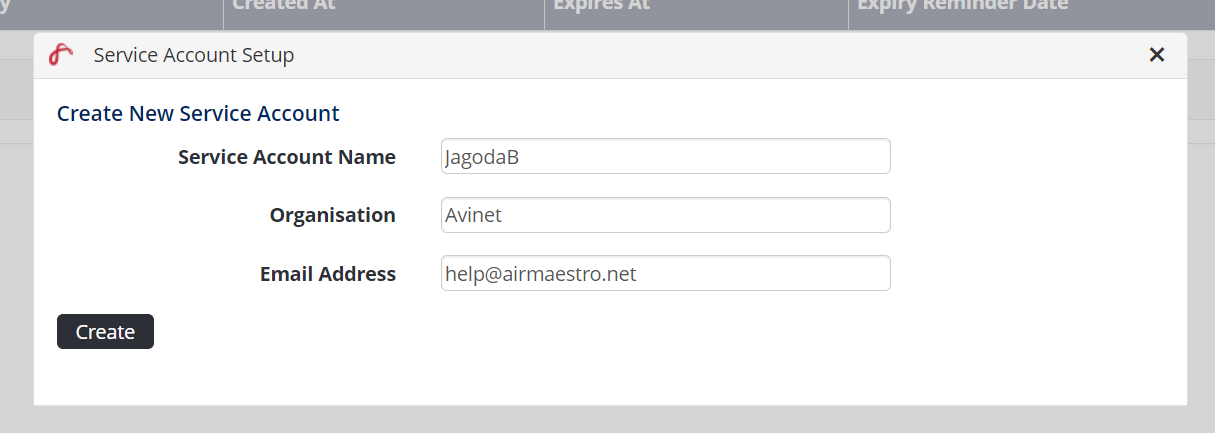Click the grey overlay below the dialog

pos(600,420)
